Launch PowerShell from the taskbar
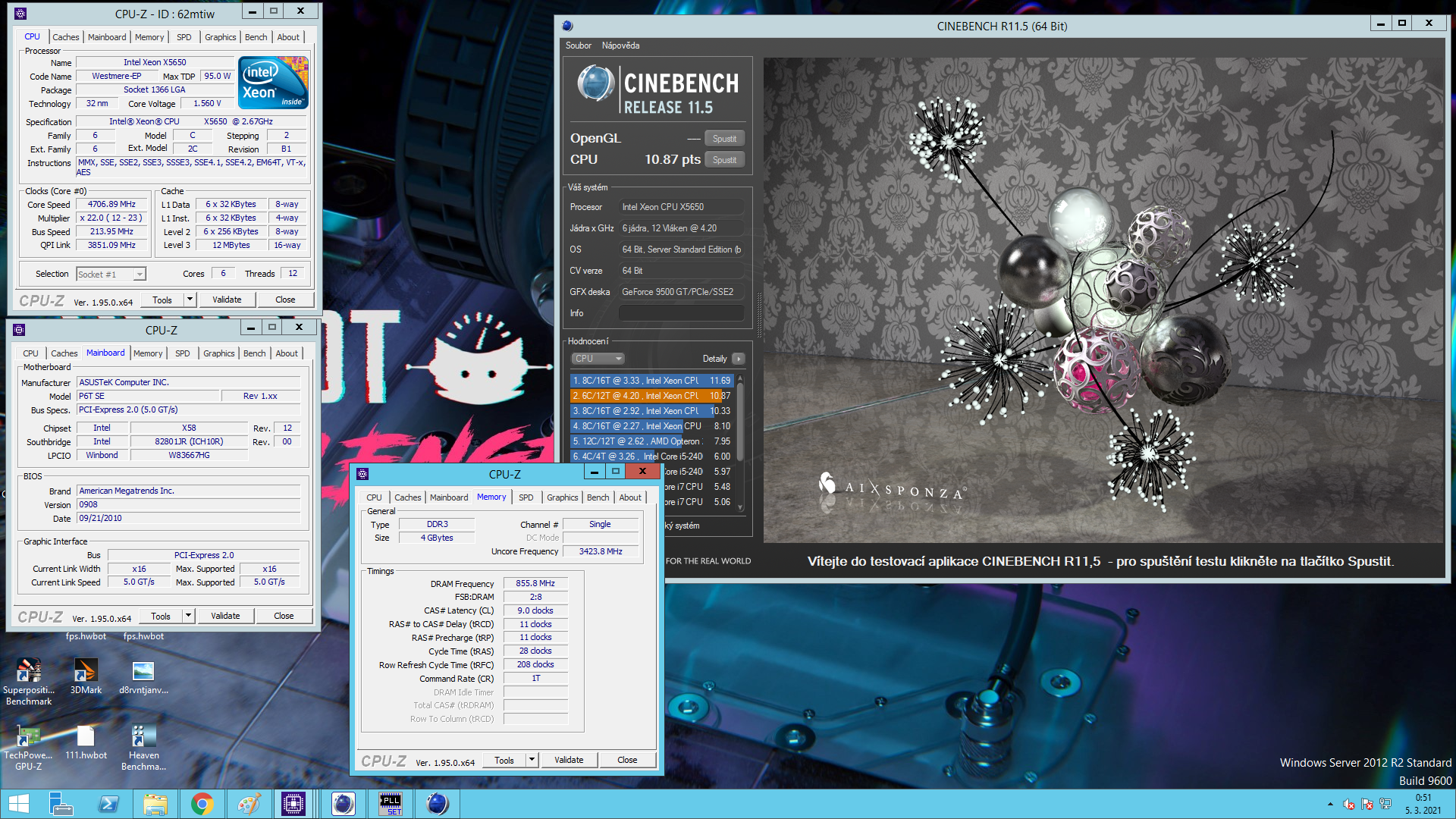This screenshot has width=1456, height=819. pyautogui.click(x=108, y=804)
